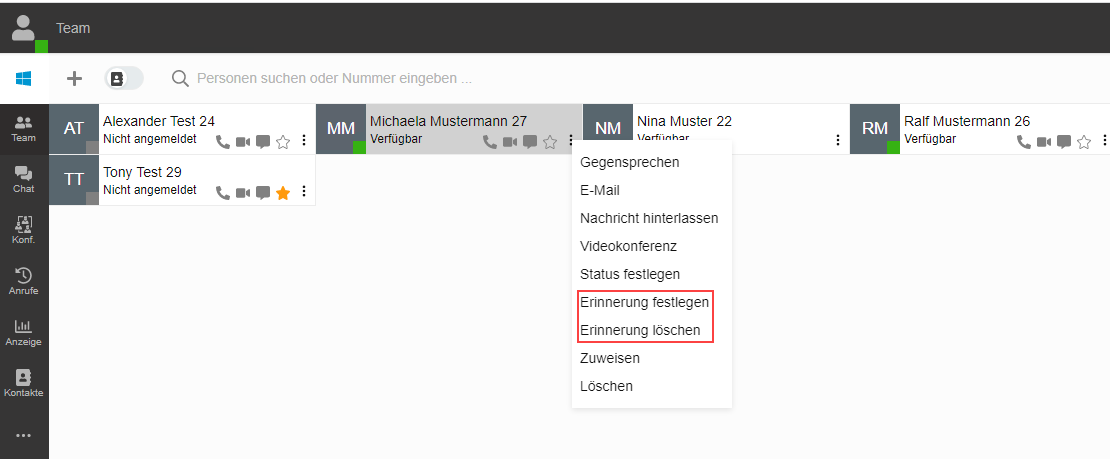Call Ralf Mustermann 26 via phone icon

point(1024,142)
